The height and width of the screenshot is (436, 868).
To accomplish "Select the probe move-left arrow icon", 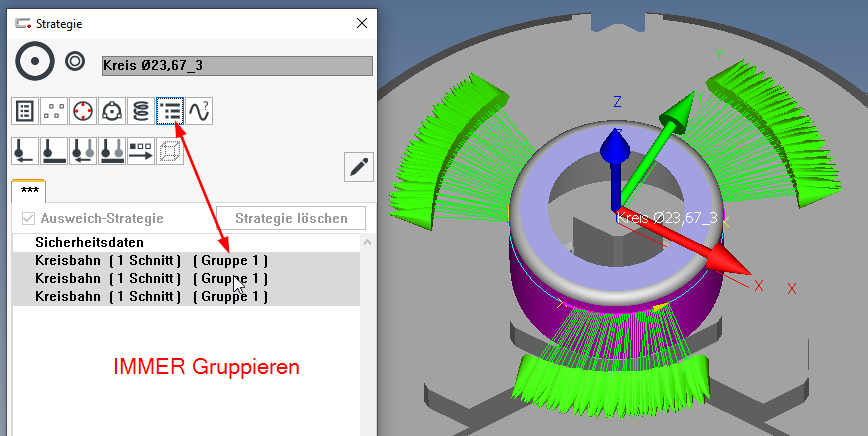I will coord(25,151).
